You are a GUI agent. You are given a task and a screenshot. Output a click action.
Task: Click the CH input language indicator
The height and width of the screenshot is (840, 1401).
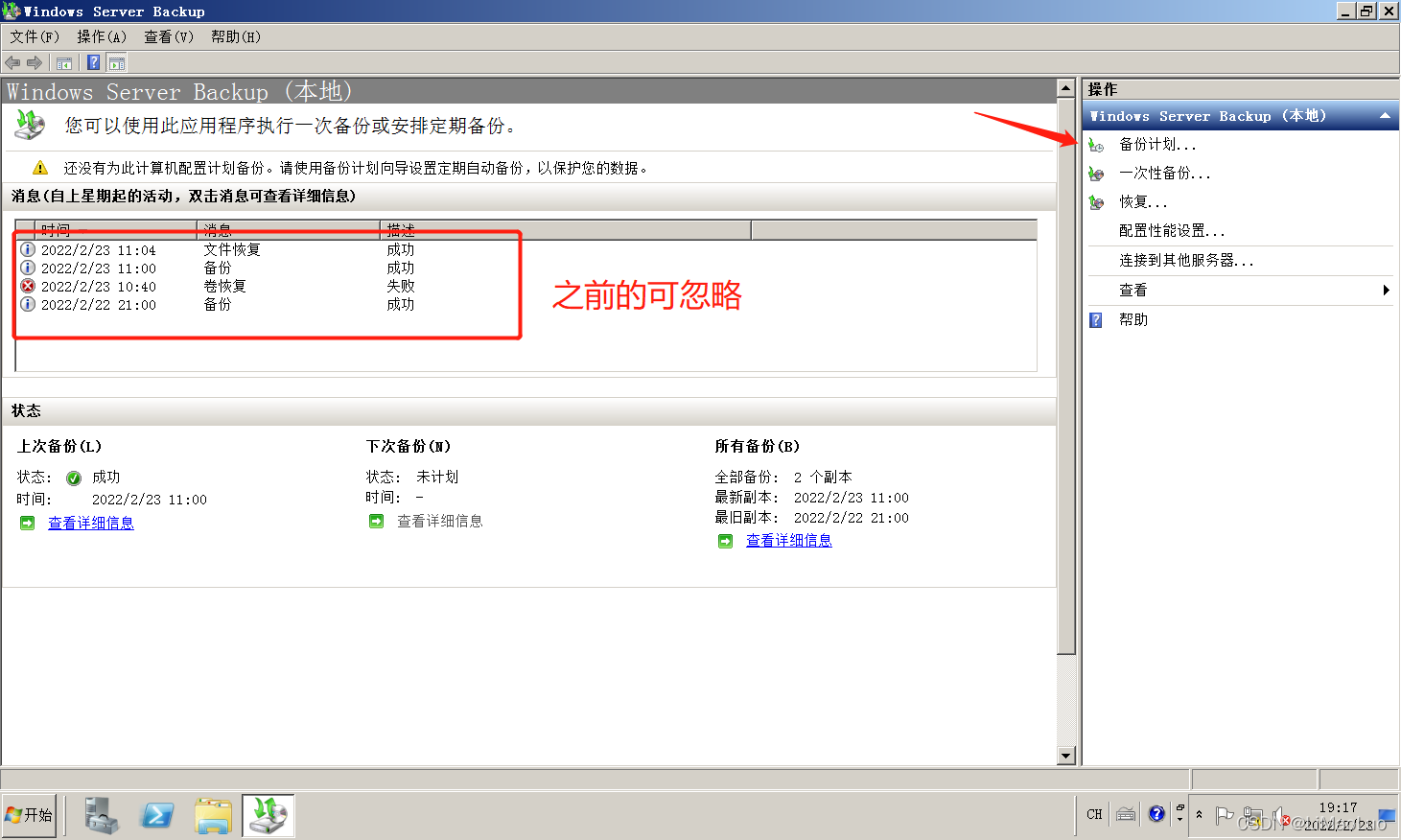(x=1094, y=814)
